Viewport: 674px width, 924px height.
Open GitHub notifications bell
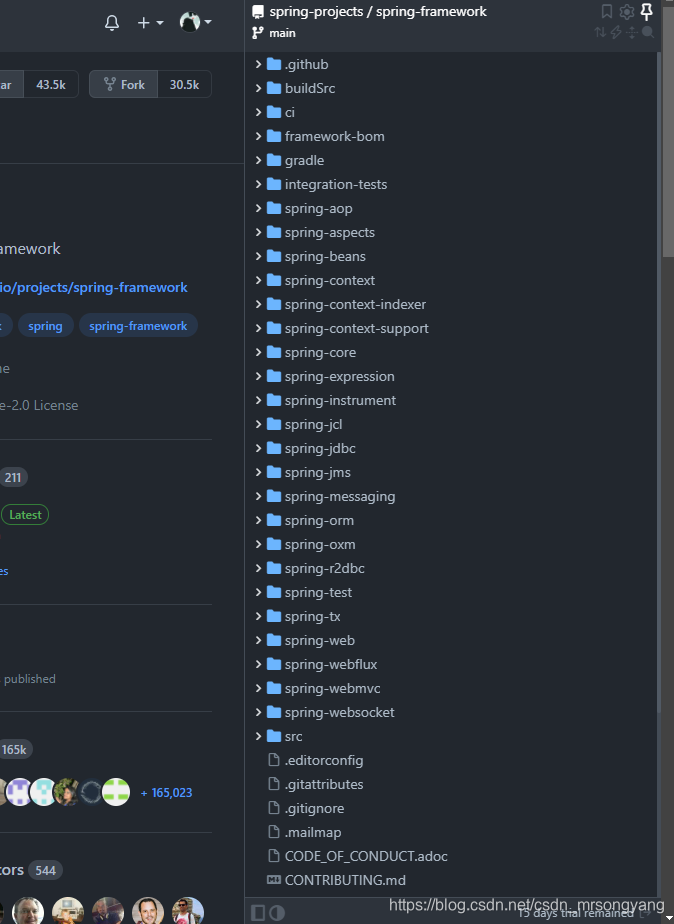pyautogui.click(x=112, y=22)
